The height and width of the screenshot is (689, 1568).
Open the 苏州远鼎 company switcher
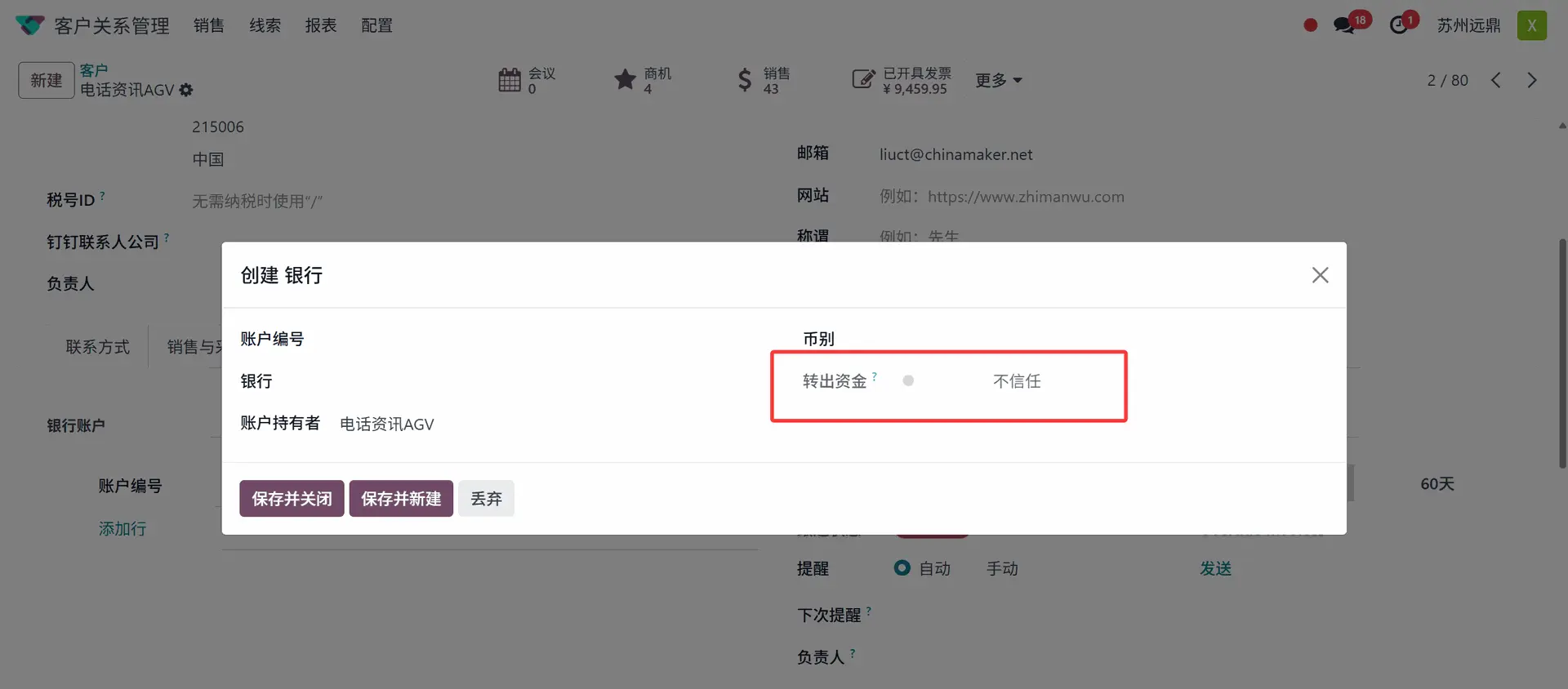pyautogui.click(x=1468, y=25)
